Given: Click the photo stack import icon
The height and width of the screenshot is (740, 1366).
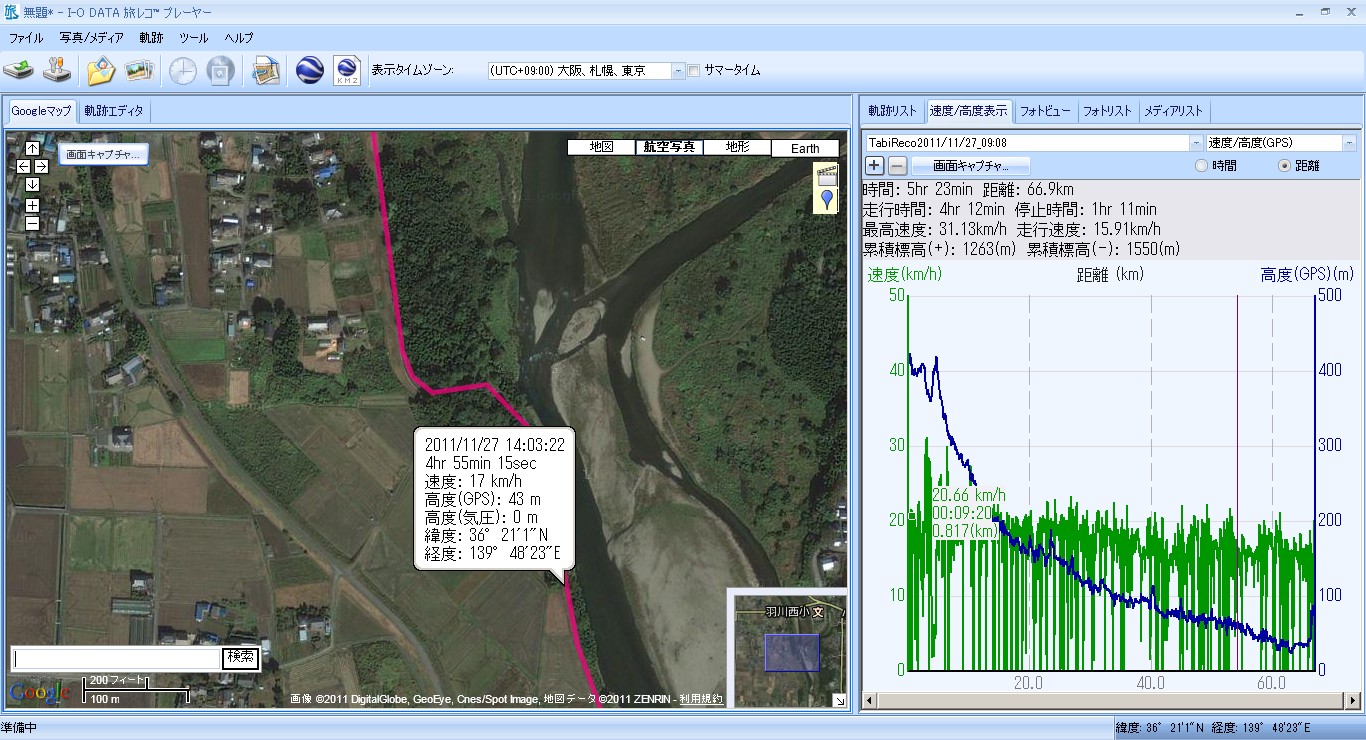Looking at the screenshot, I should coord(138,71).
